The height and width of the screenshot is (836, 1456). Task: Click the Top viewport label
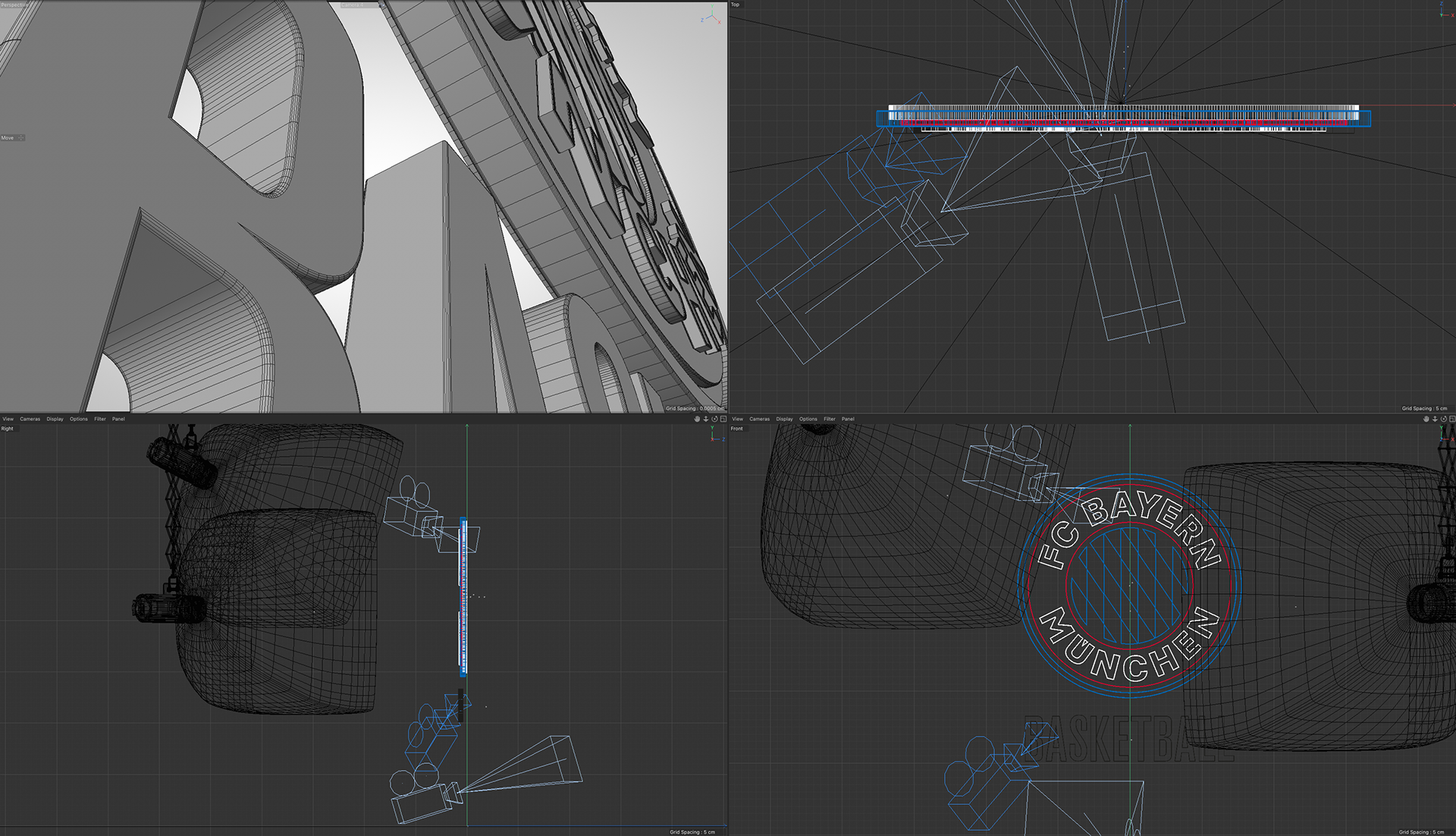pyautogui.click(x=735, y=5)
